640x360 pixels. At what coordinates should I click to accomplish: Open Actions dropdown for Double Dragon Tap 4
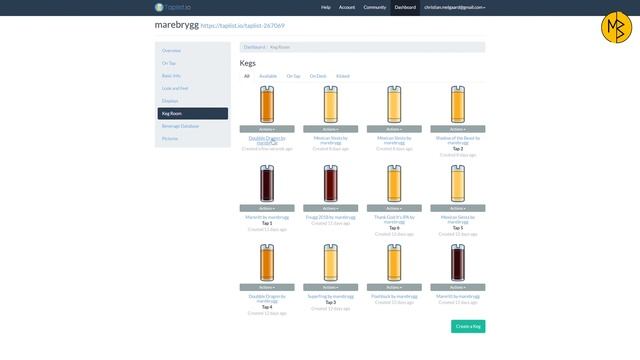267,287
